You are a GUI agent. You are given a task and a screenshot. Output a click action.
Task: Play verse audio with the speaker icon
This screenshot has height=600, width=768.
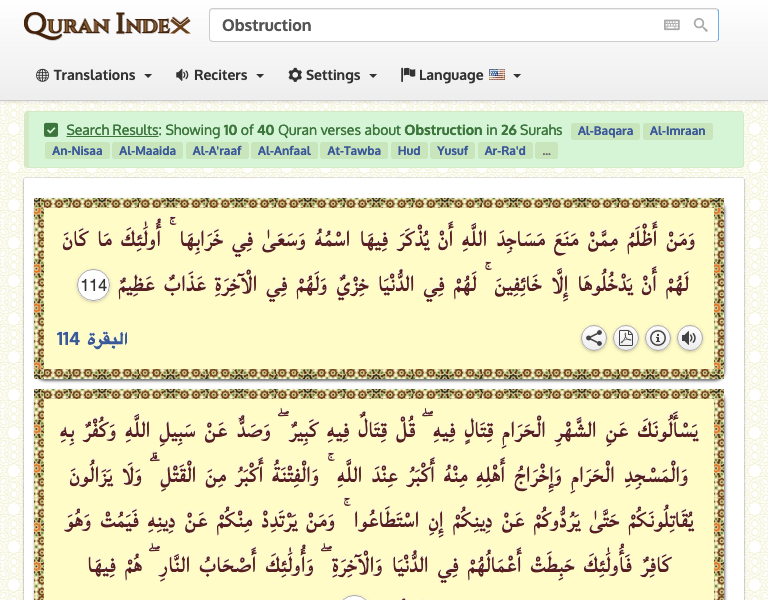tap(689, 338)
